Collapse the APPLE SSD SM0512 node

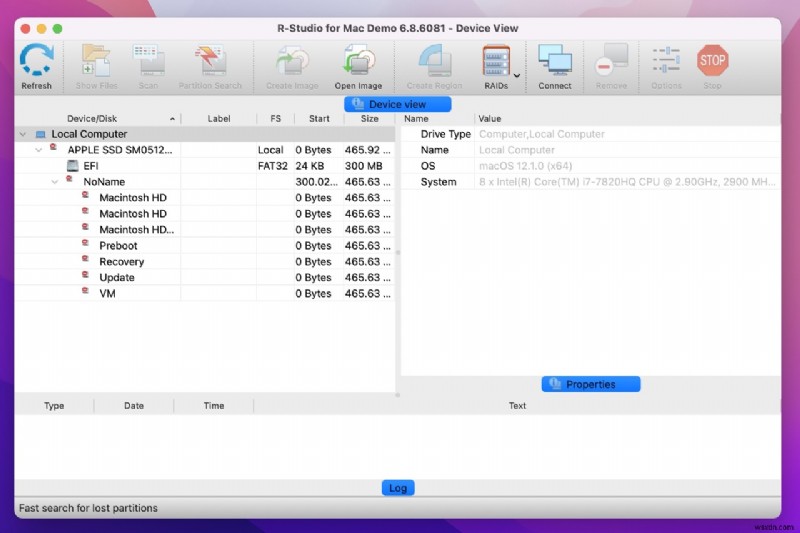pos(38,150)
